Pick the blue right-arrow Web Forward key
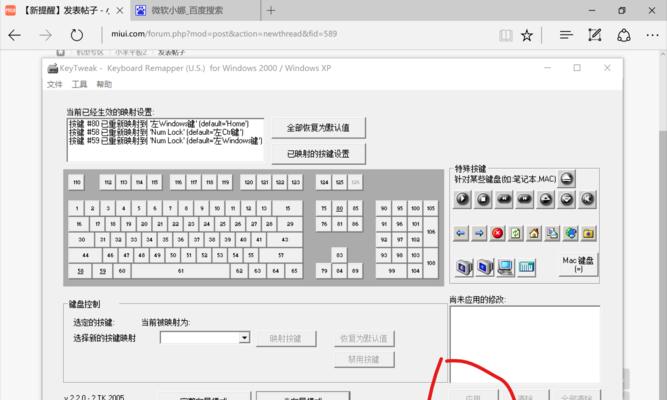The height and width of the screenshot is (400, 667). pos(479,233)
